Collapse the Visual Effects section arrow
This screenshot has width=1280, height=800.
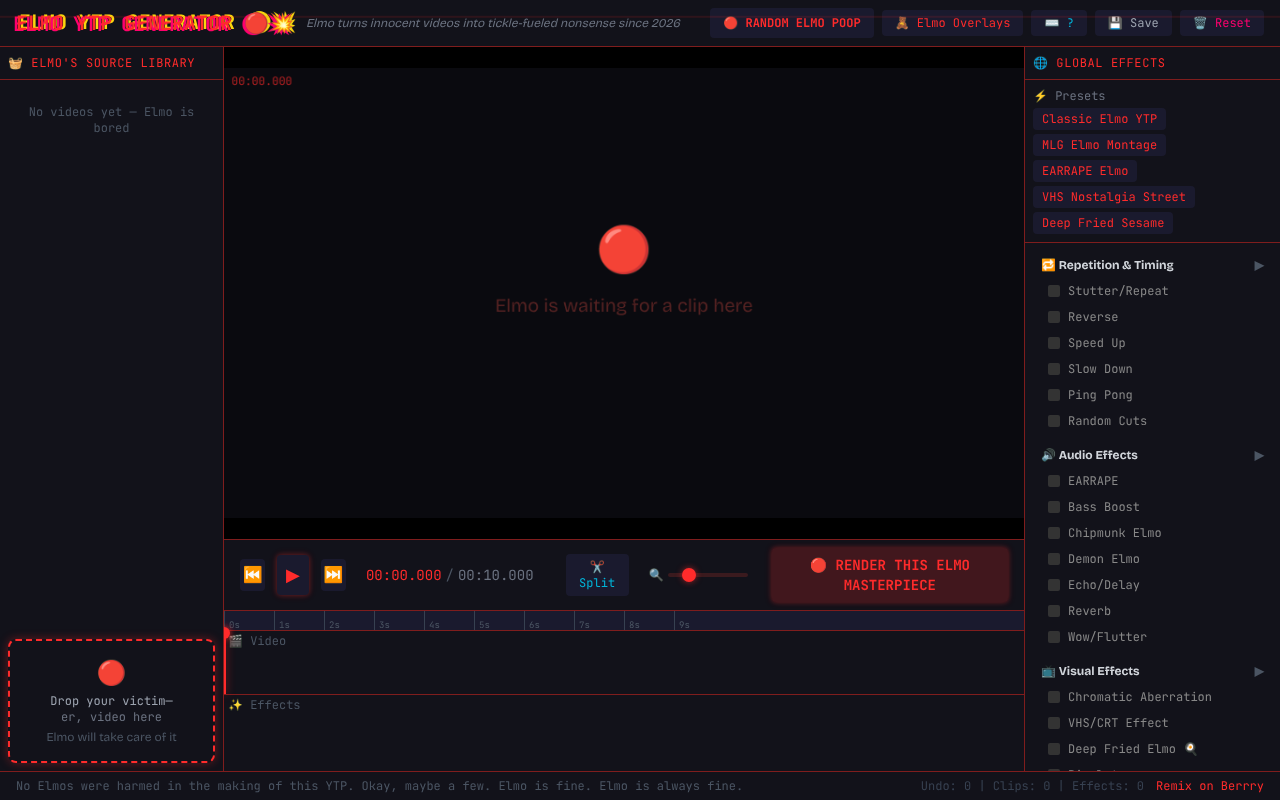tap(1259, 671)
